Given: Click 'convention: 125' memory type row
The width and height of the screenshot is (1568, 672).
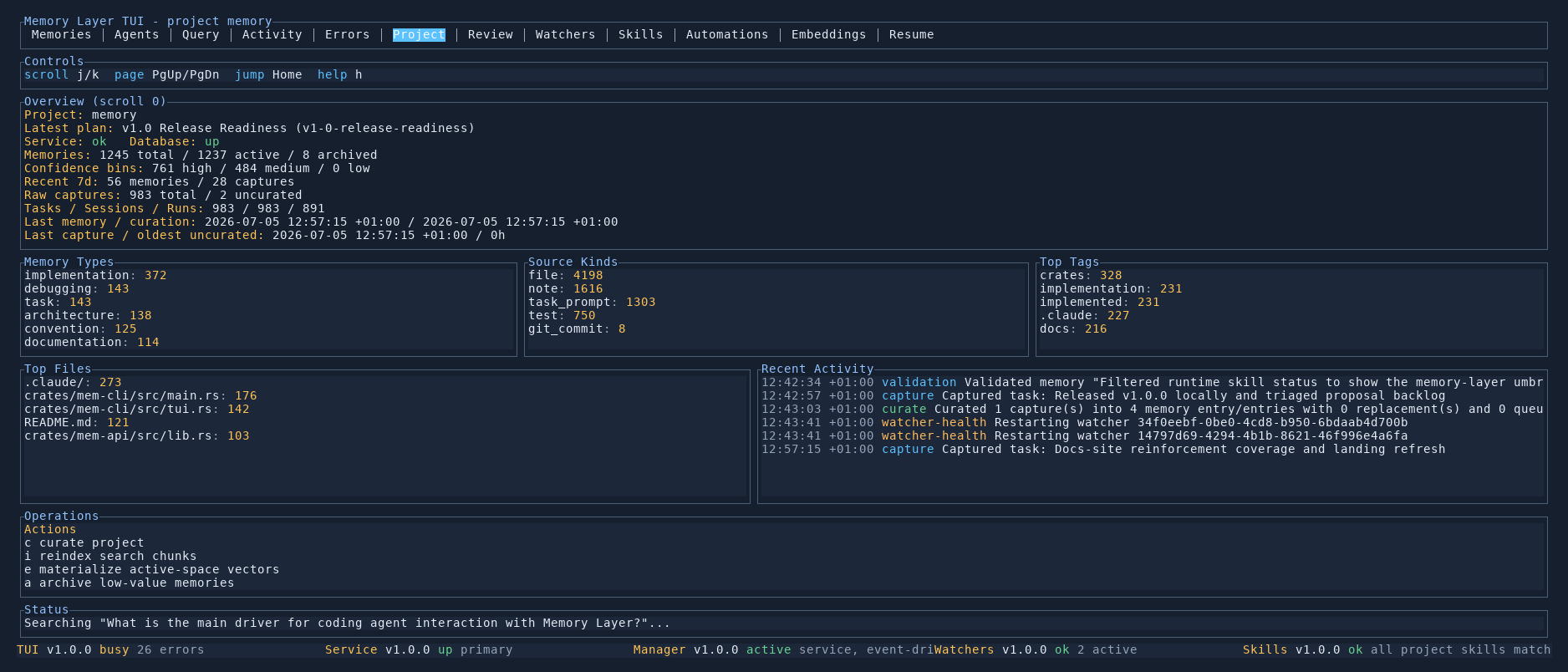Looking at the screenshot, I should 80,328.
